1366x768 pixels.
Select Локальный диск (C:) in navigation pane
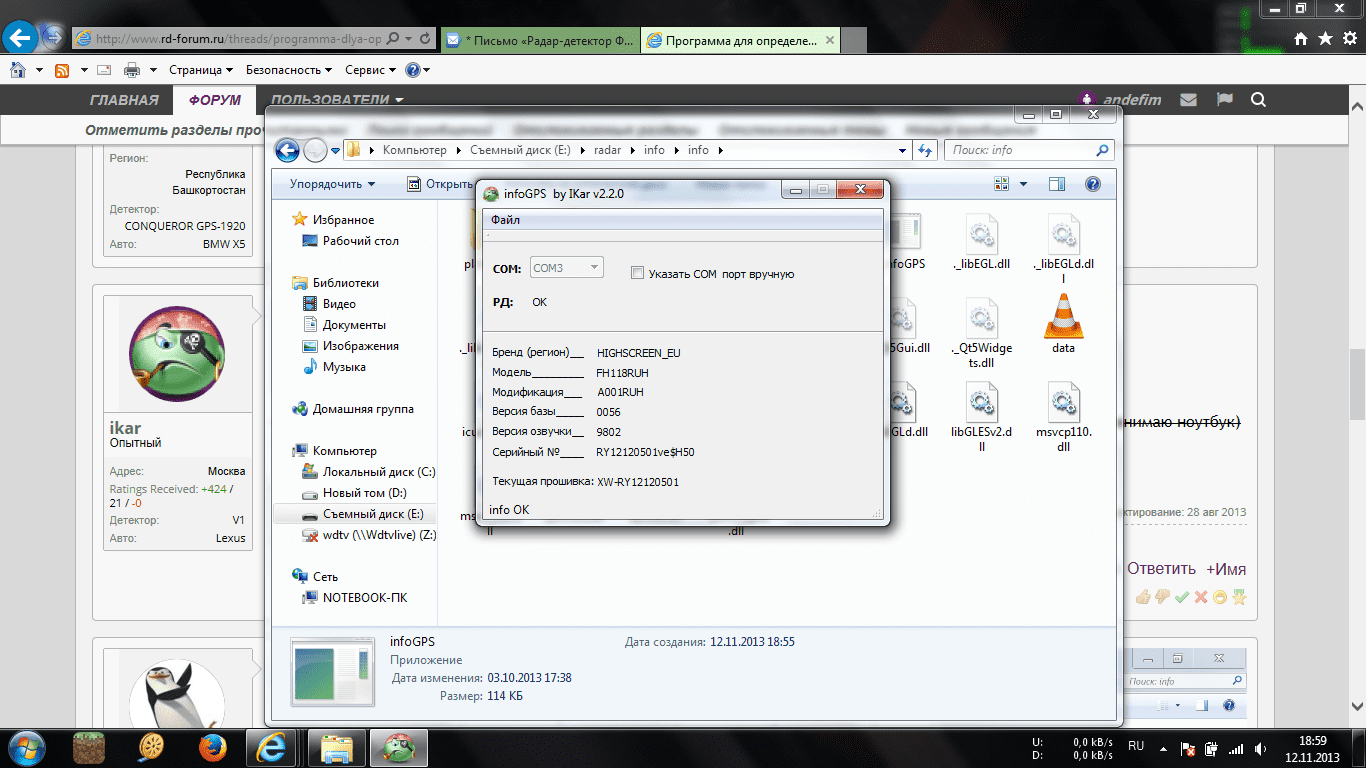point(379,472)
